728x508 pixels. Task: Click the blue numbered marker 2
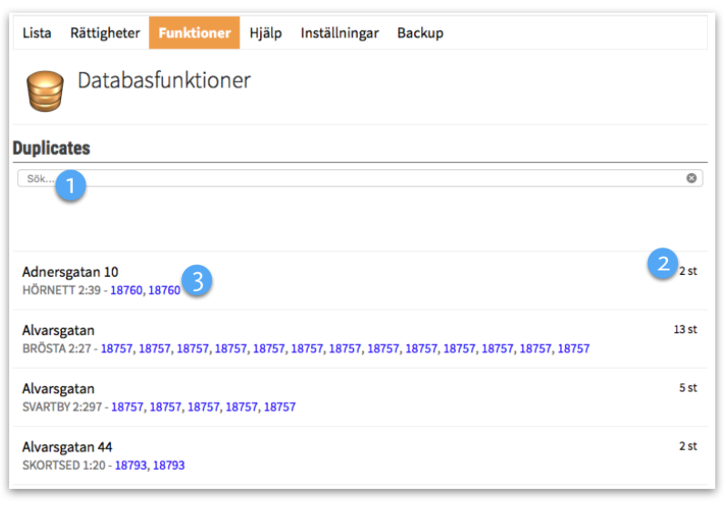659,265
